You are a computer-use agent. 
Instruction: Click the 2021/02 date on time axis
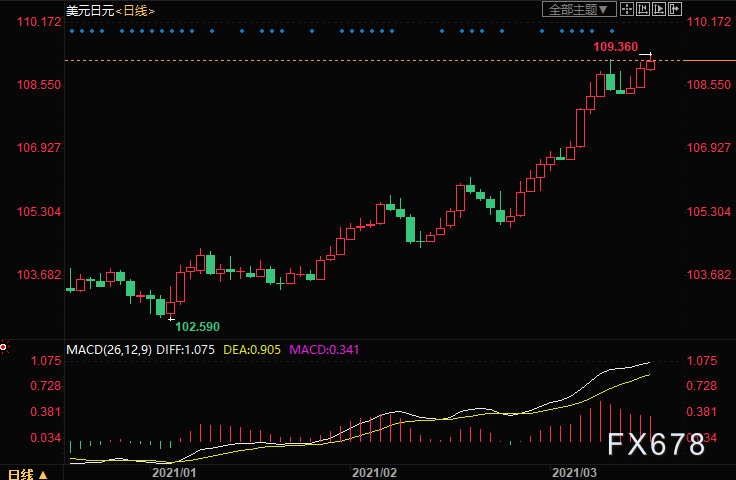[x=374, y=472]
